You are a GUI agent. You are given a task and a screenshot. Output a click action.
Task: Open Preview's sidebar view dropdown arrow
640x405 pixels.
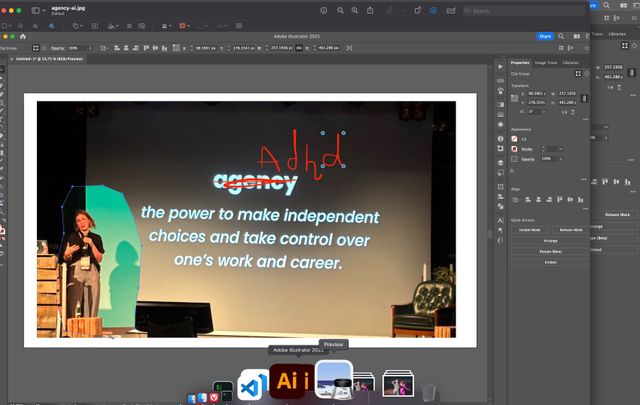[44, 10]
